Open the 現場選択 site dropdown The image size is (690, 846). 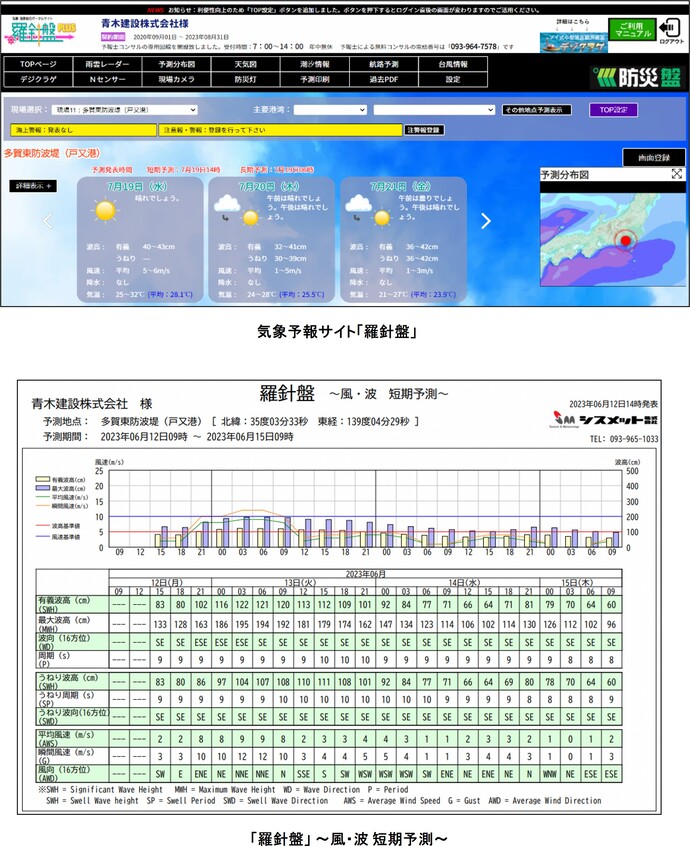[x=125, y=110]
